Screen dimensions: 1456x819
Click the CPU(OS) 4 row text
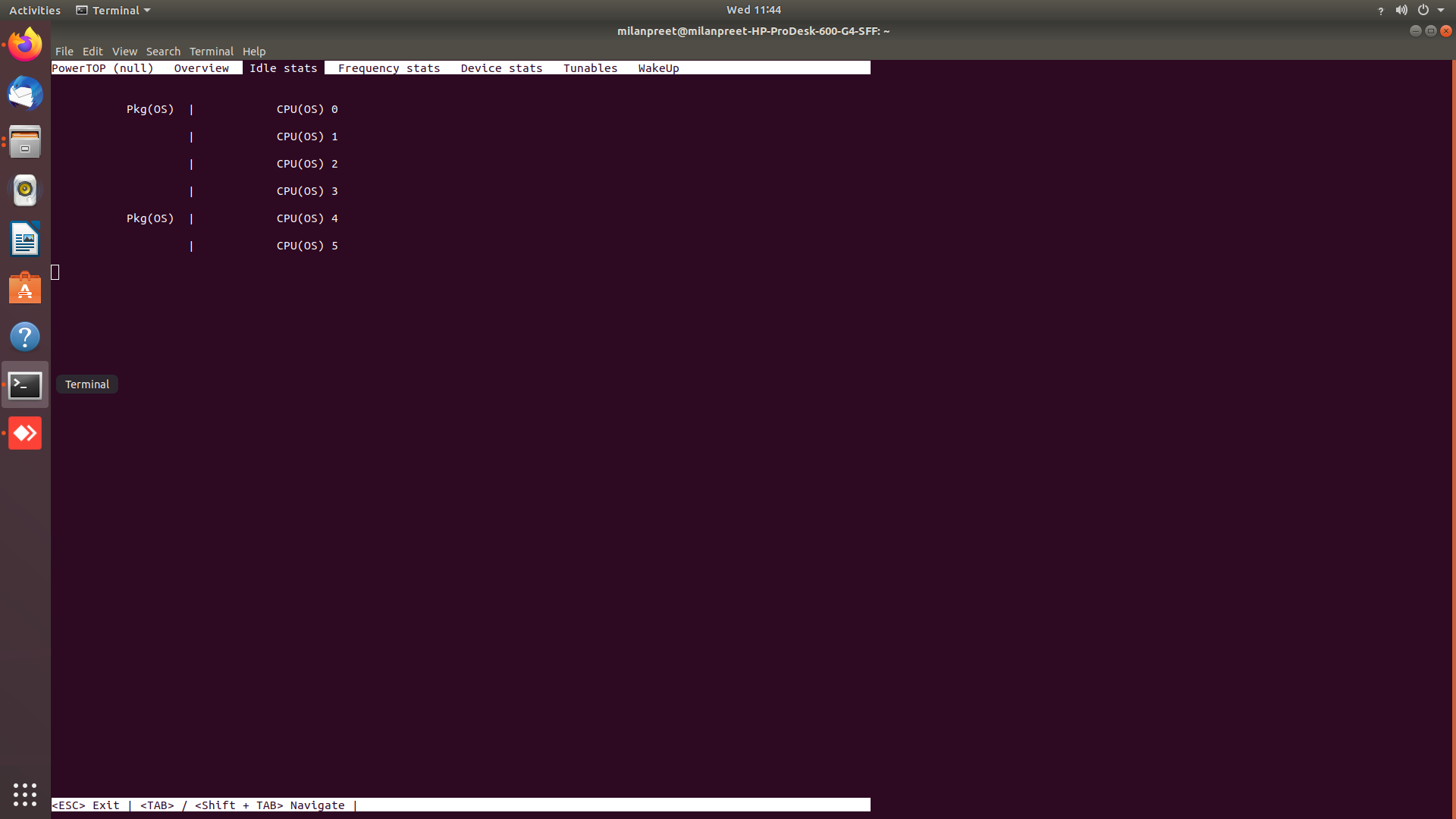[307, 218]
